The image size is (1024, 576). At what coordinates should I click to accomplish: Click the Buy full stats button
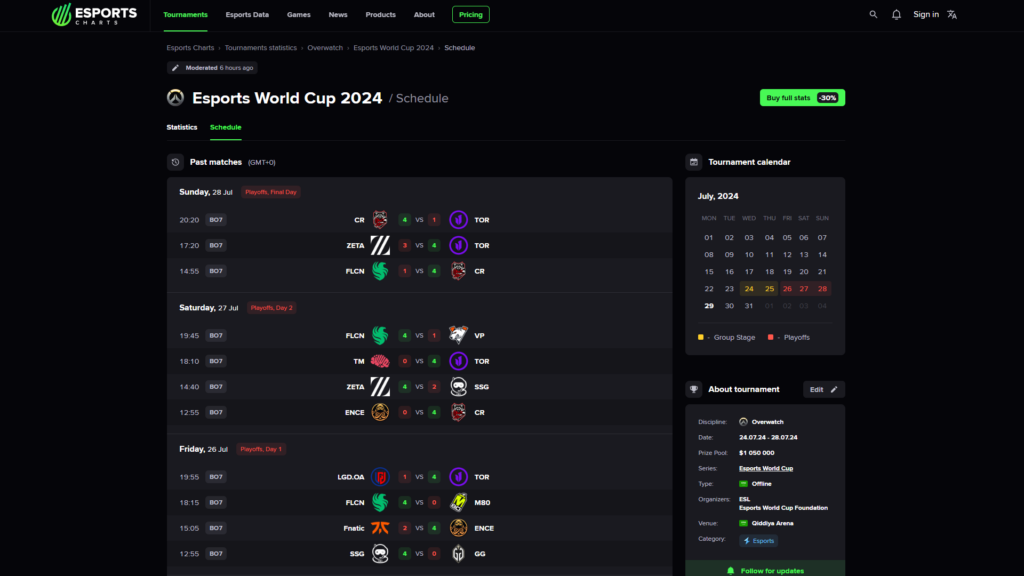pos(801,97)
